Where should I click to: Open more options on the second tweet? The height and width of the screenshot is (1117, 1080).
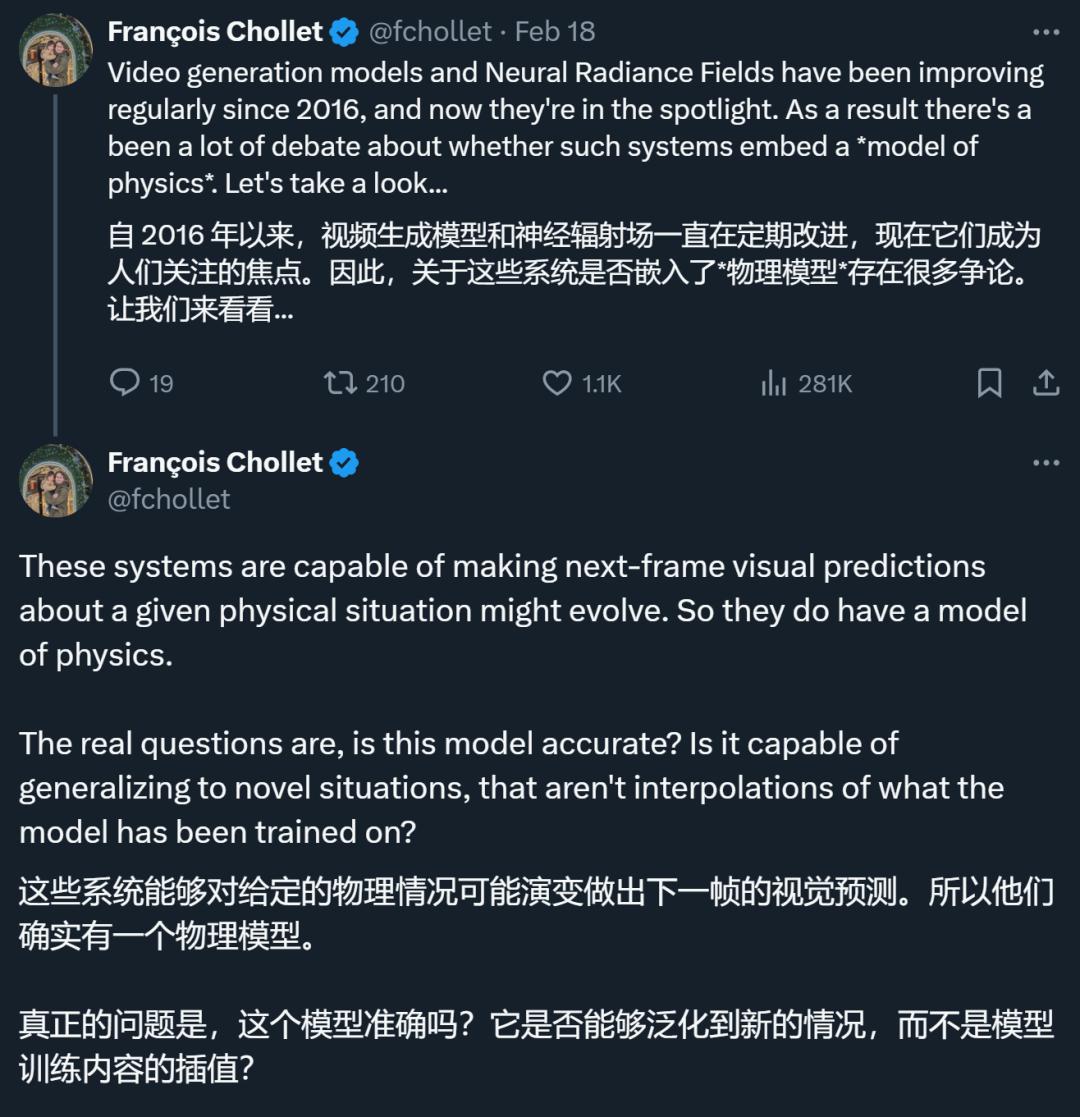[x=1046, y=463]
